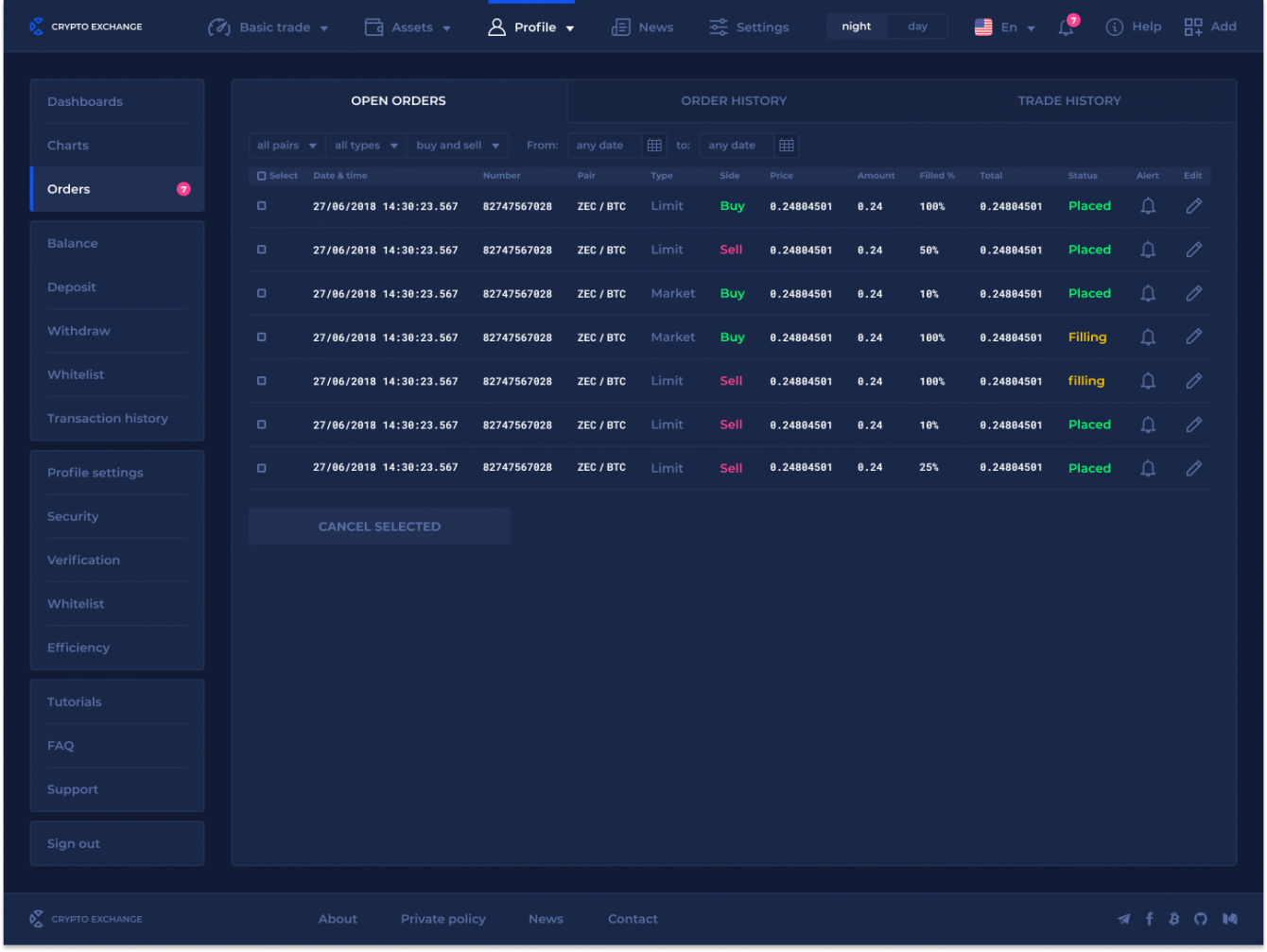
Task: Click edit pencil for 50% filled Sell order
Action: pos(1193,250)
